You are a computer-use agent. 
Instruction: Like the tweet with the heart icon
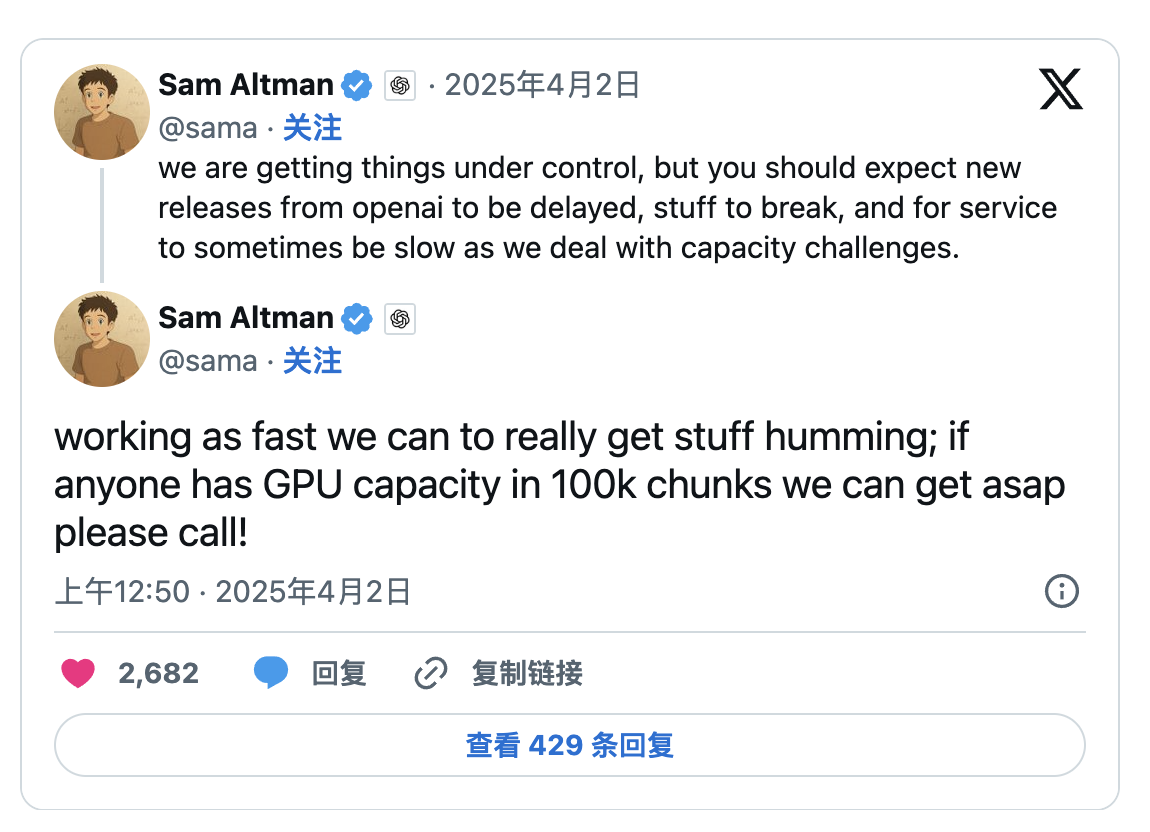[x=78, y=673]
